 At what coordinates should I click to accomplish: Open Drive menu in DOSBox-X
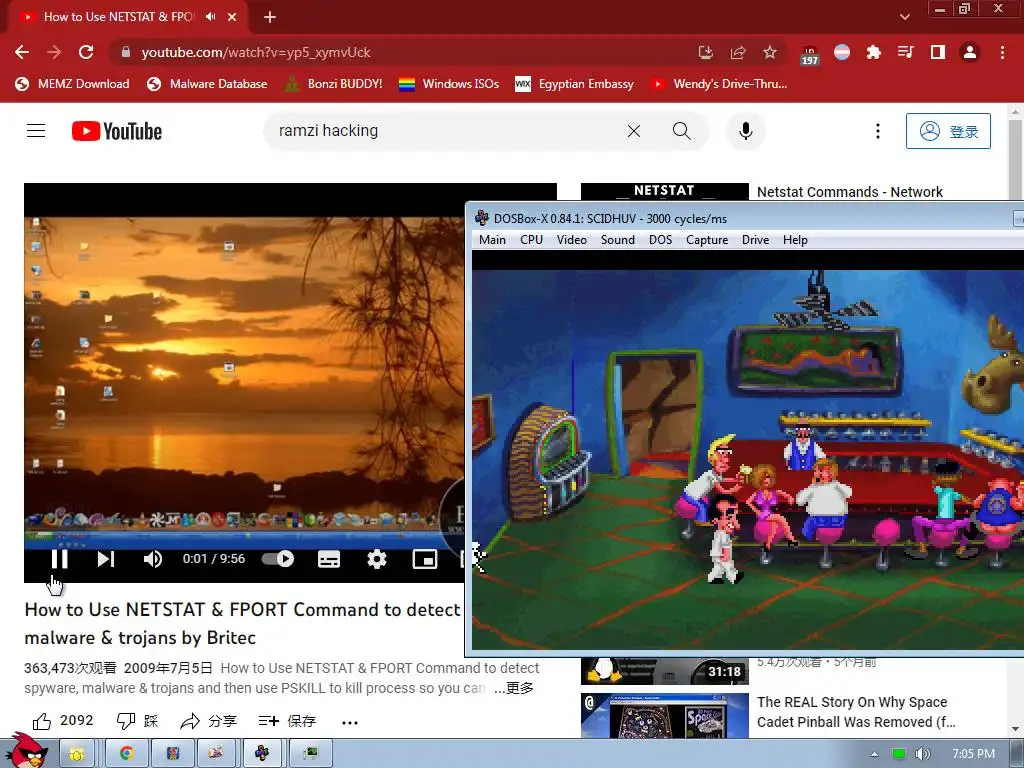[x=756, y=240]
